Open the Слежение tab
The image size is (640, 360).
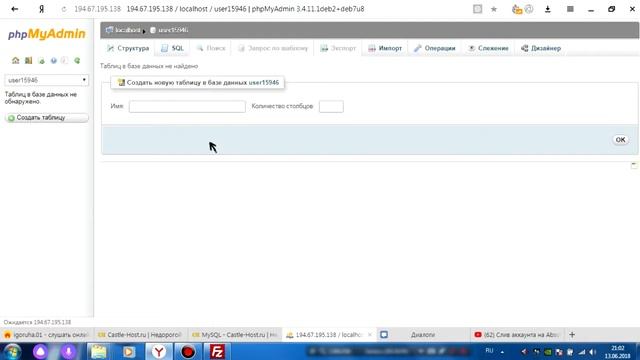pyautogui.click(x=488, y=48)
